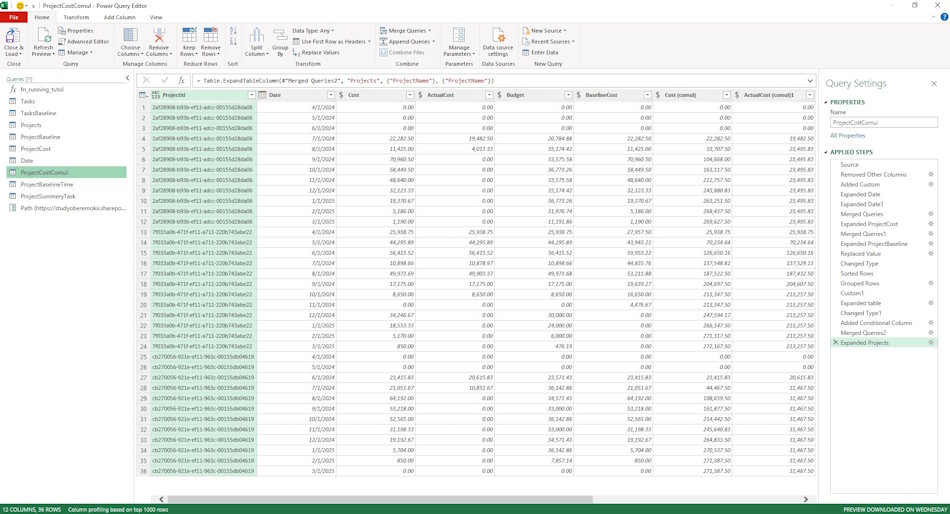Click Replace Values in Transform group
The width and height of the screenshot is (950, 514).
click(x=316, y=53)
